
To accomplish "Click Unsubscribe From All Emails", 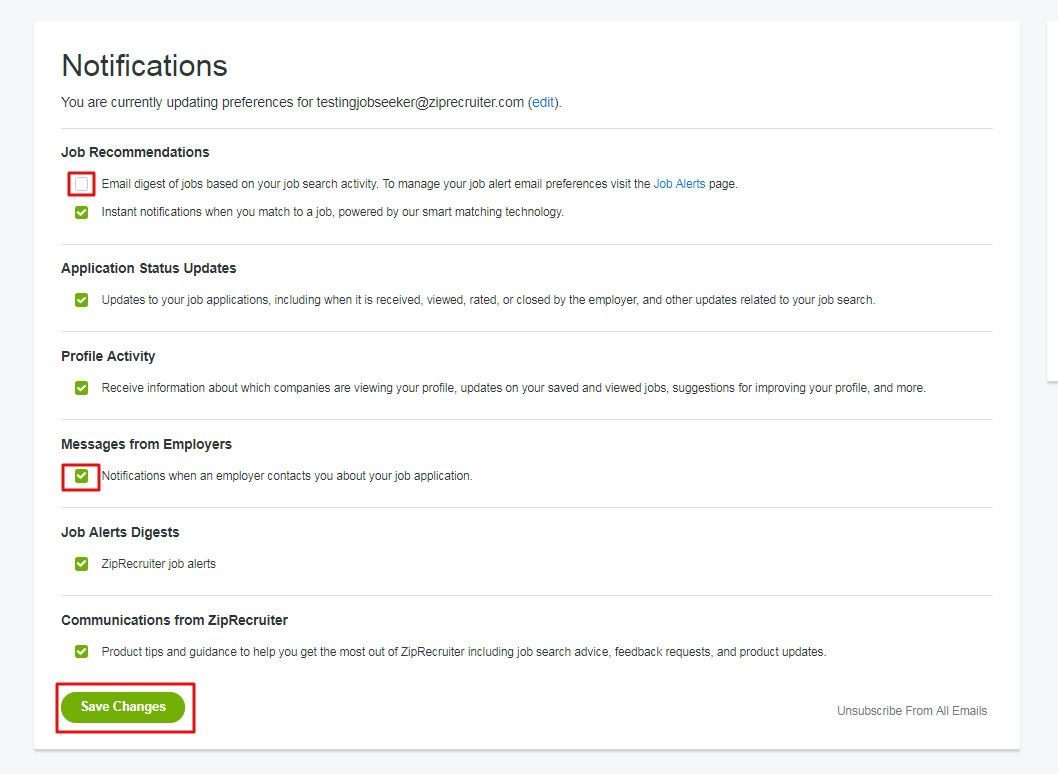I will pyautogui.click(x=911, y=711).
